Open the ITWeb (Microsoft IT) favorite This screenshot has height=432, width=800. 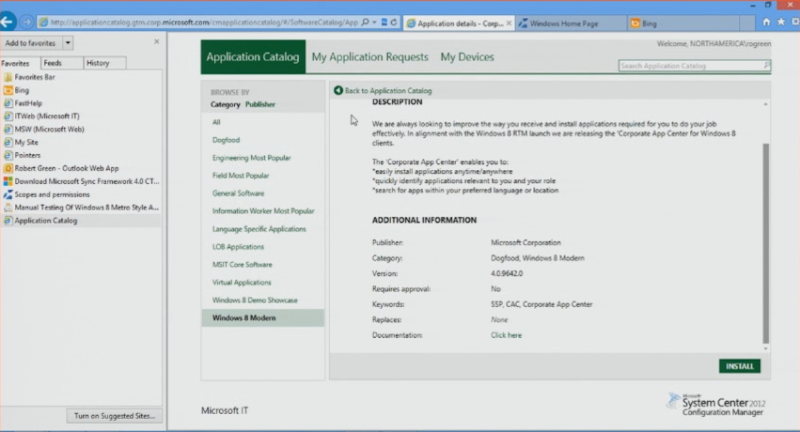[x=47, y=116]
